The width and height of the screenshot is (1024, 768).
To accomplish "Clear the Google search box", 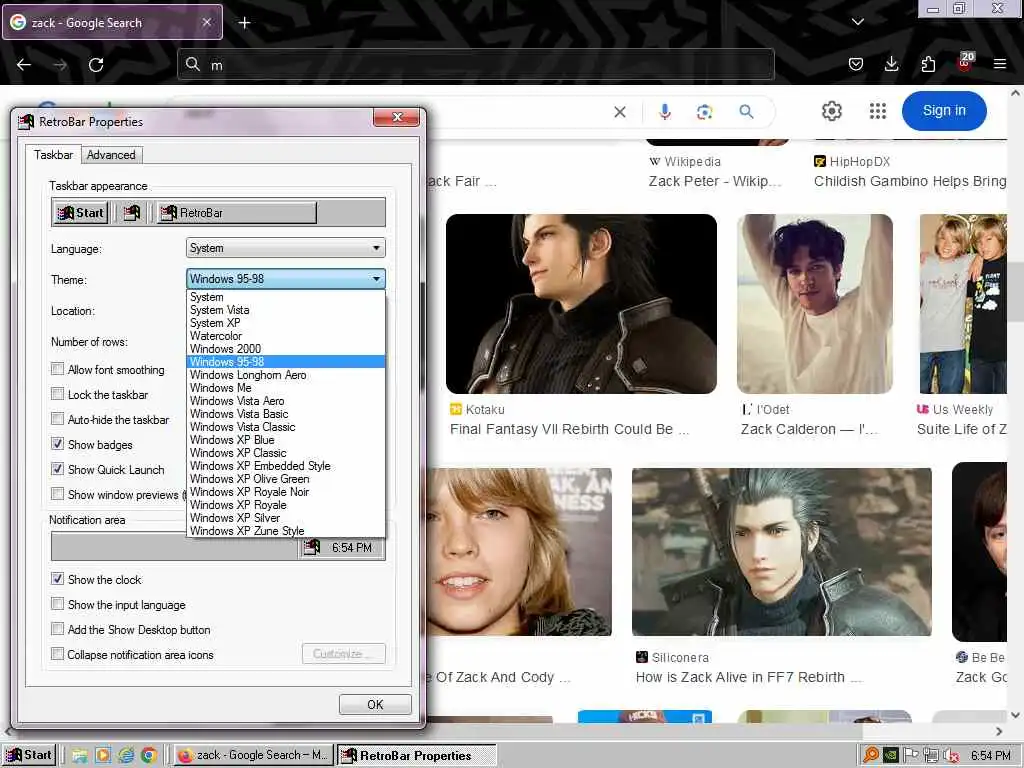I will [x=620, y=112].
